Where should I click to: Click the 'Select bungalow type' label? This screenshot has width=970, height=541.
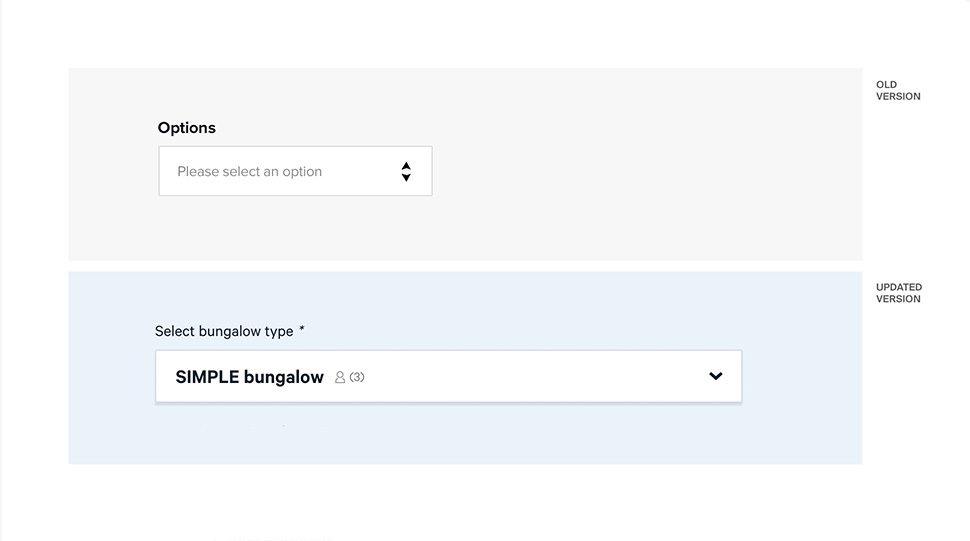(224, 331)
